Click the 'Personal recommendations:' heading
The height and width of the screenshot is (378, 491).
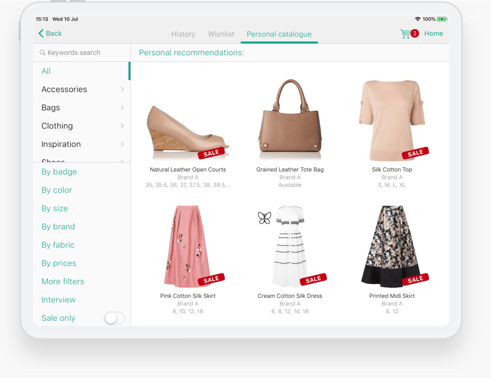click(191, 53)
